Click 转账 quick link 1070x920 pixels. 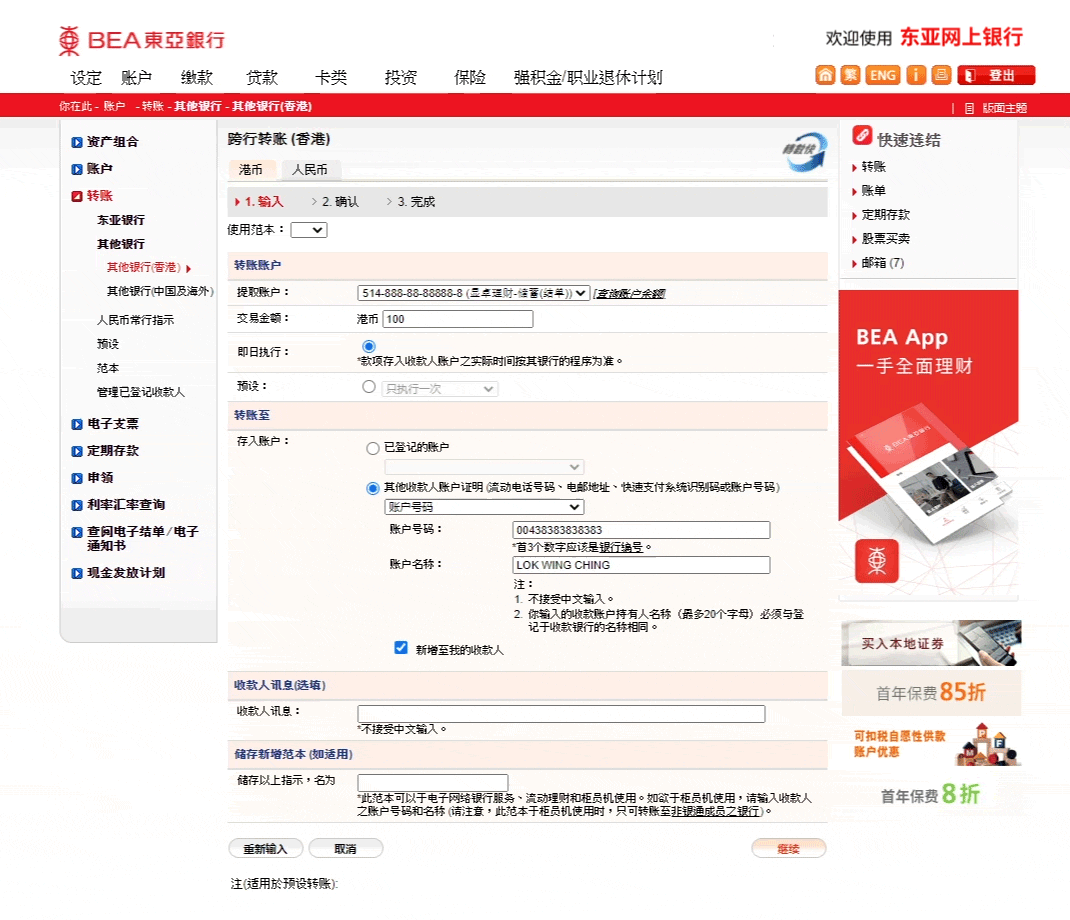873,167
